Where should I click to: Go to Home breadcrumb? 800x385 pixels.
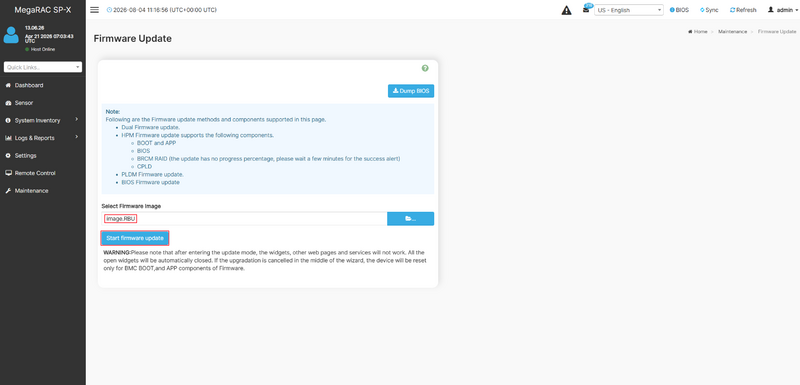point(697,32)
